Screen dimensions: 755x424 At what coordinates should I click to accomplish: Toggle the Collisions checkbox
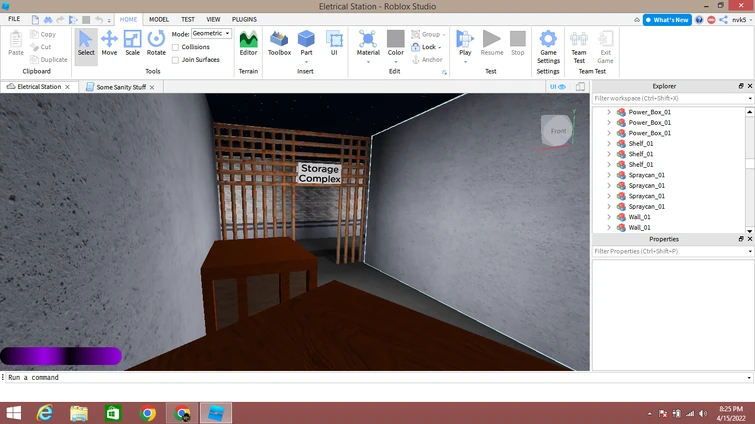click(175, 47)
